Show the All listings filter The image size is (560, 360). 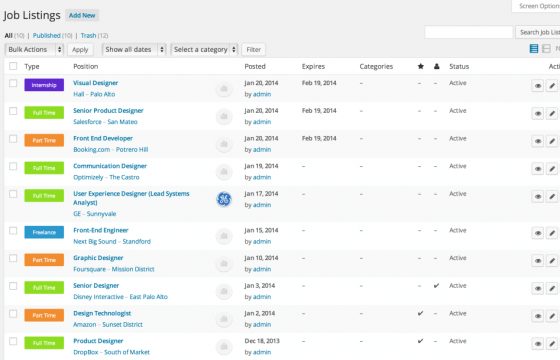pyautogui.click(x=9, y=35)
